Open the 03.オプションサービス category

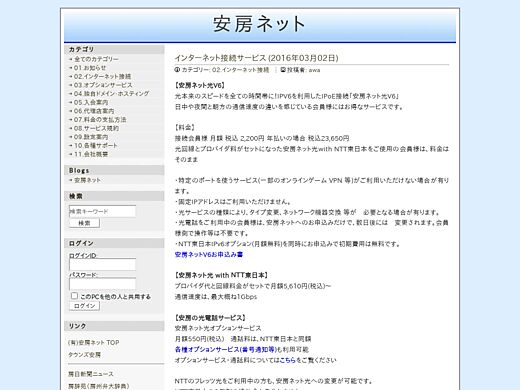[x=103, y=85]
